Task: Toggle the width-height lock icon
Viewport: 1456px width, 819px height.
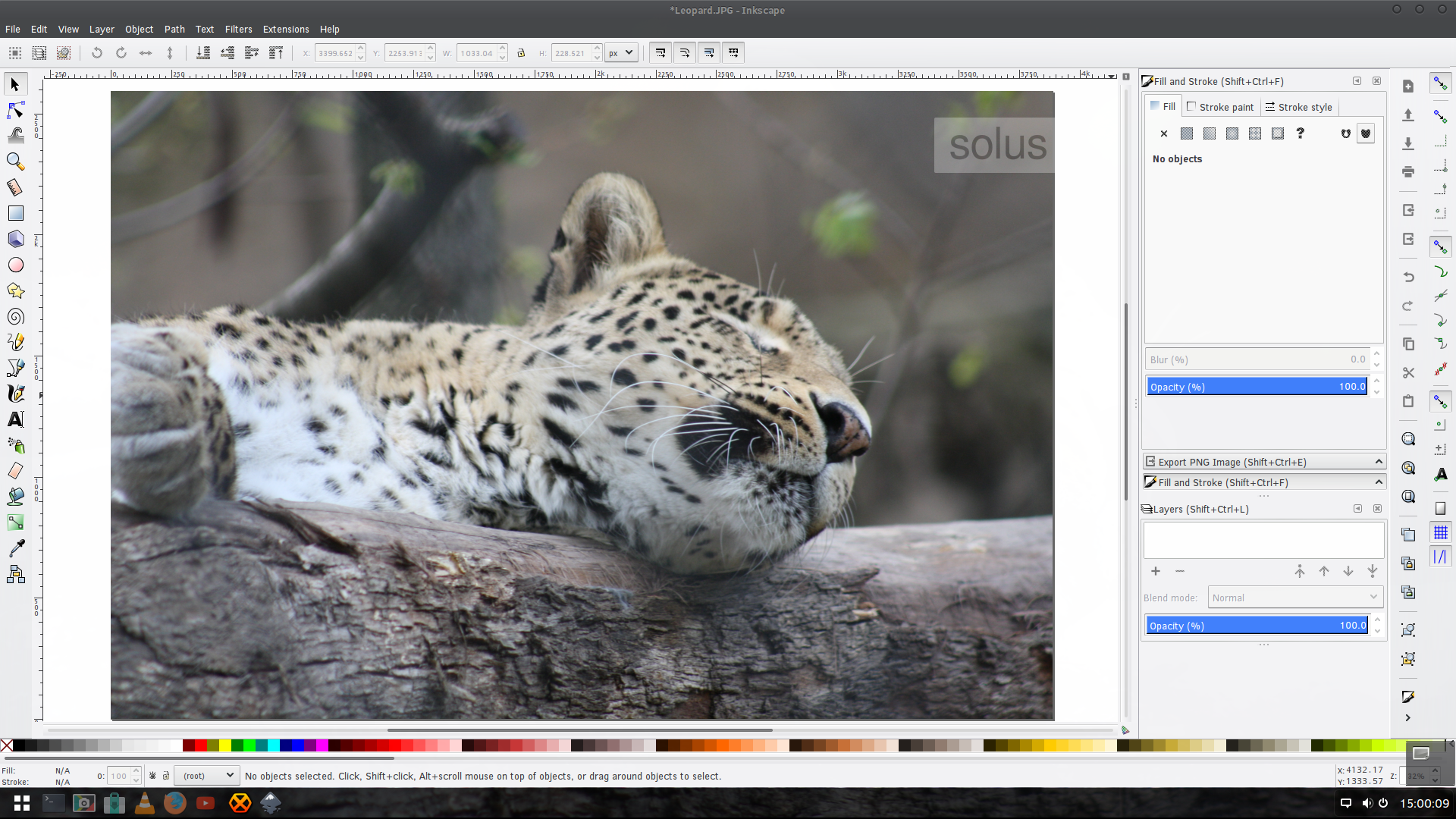Action: (521, 53)
